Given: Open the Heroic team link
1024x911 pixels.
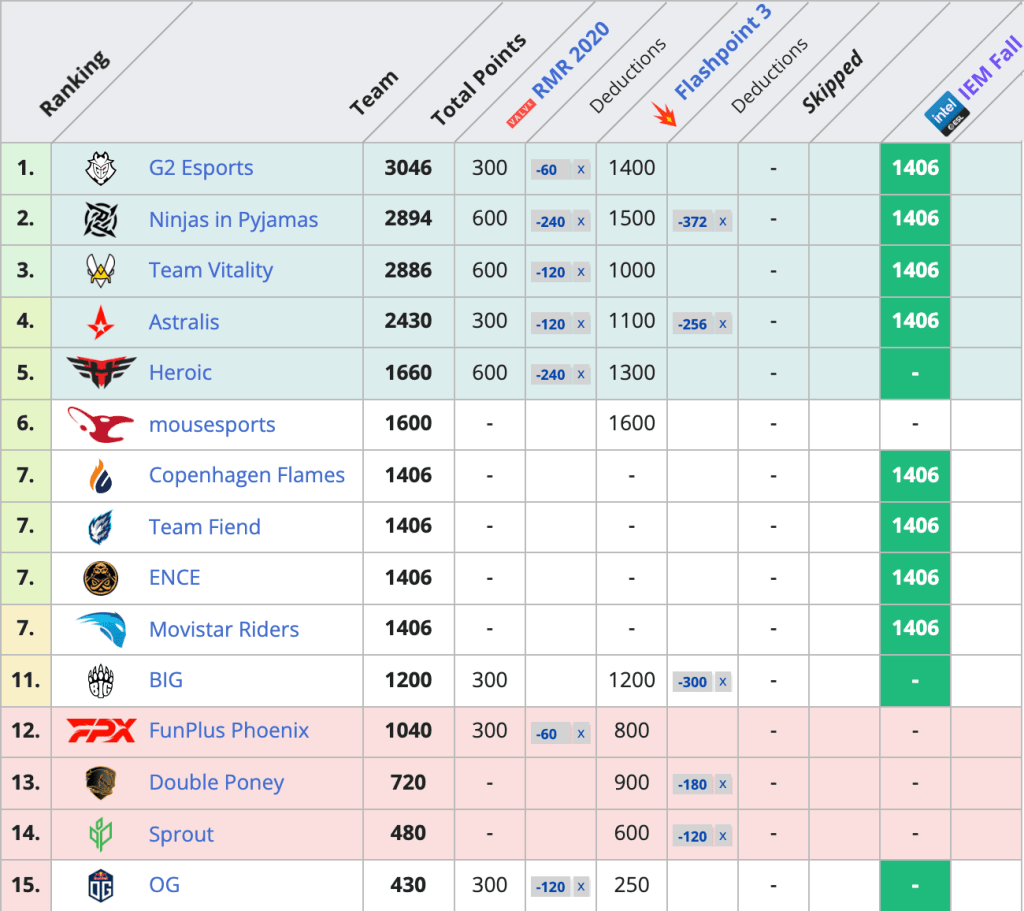Looking at the screenshot, I should 180,373.
